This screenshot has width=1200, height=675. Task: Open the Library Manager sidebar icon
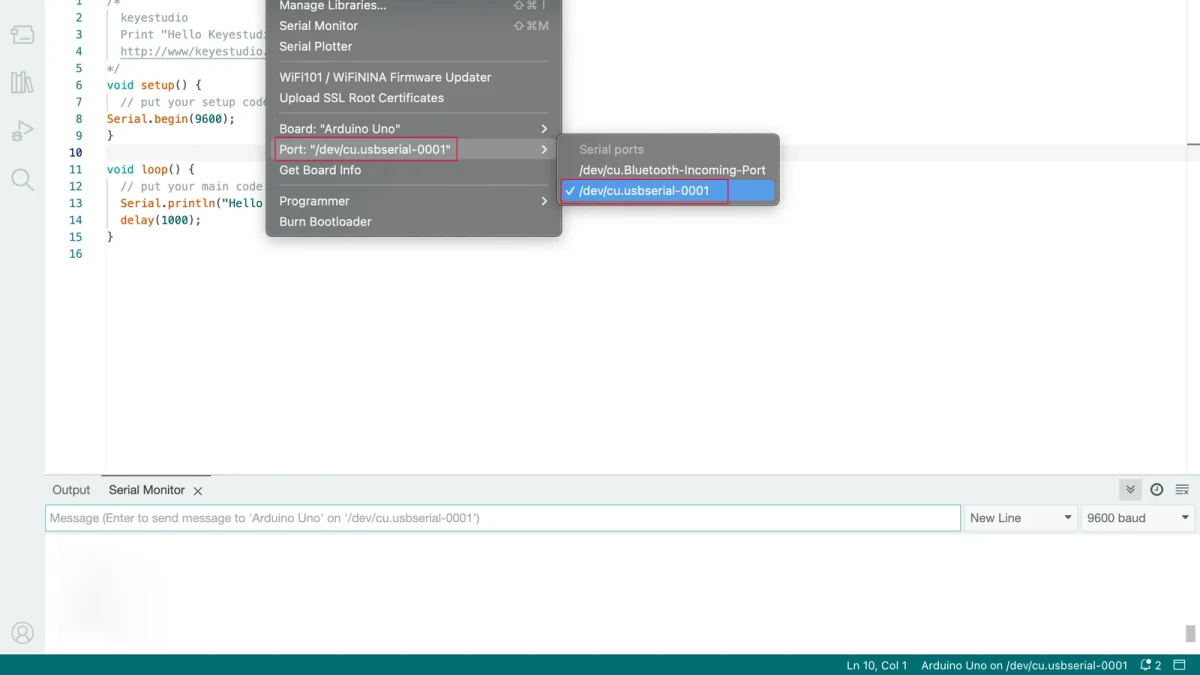22,82
